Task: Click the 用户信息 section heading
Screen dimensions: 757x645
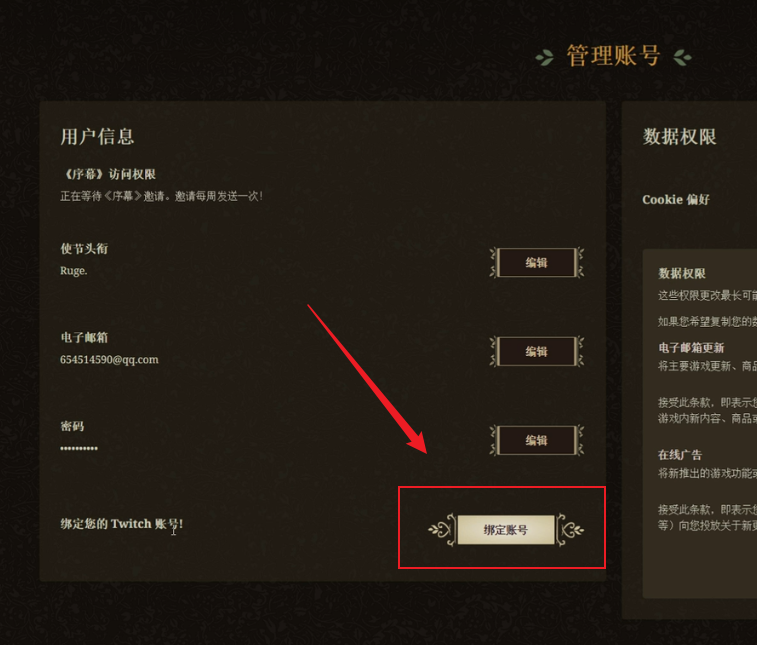Action: click(97, 137)
